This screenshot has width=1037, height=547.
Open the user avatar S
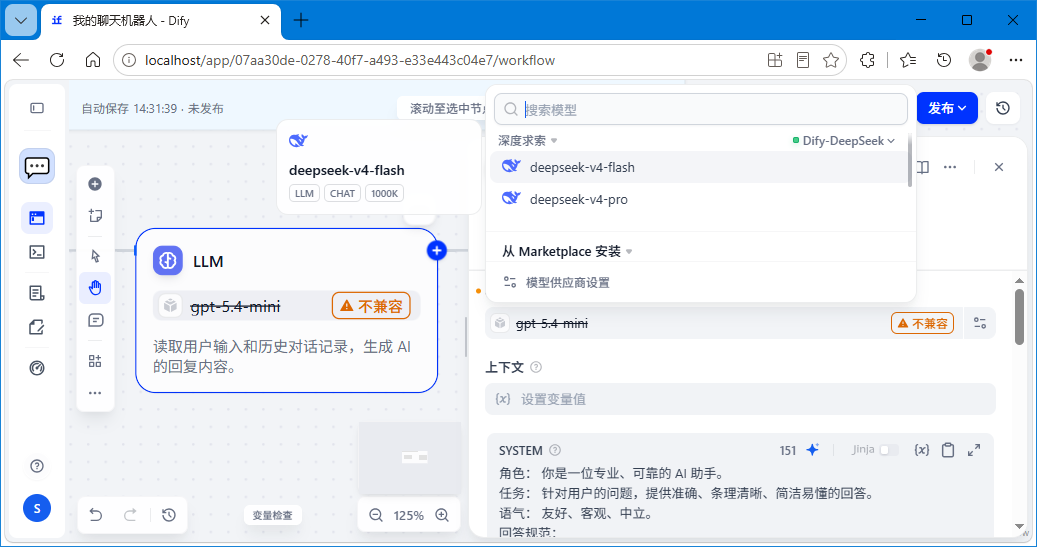click(37, 508)
